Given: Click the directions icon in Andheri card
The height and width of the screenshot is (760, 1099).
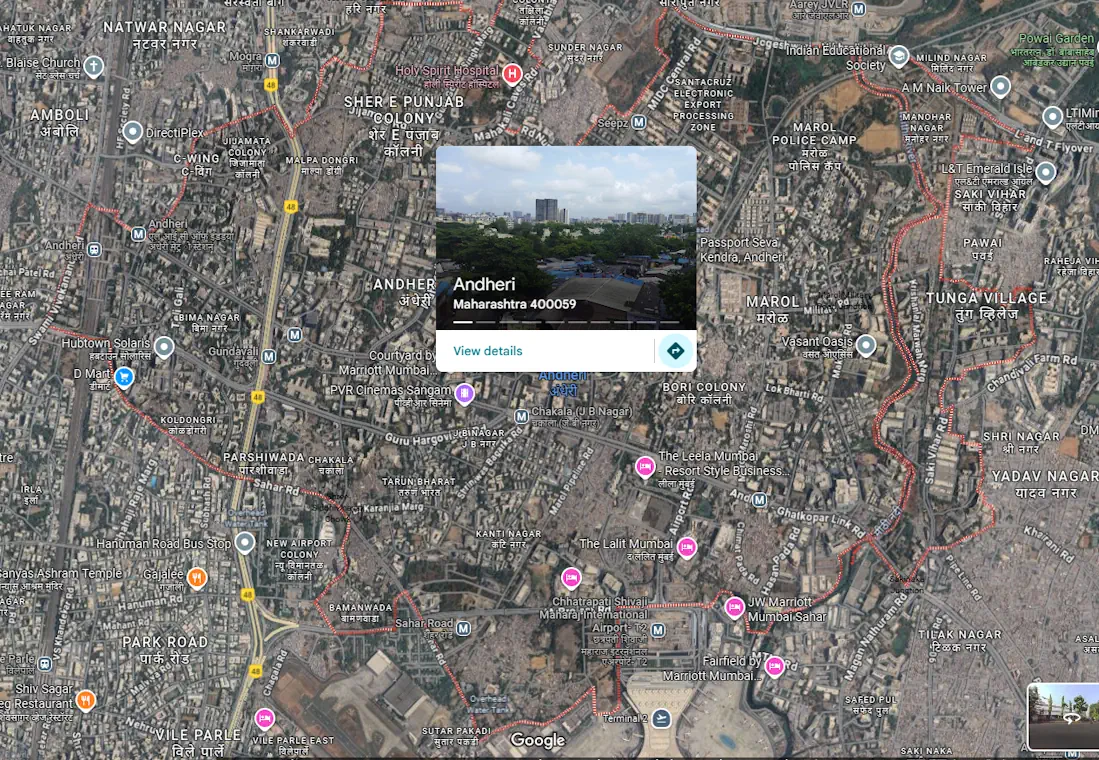Looking at the screenshot, I should point(675,351).
